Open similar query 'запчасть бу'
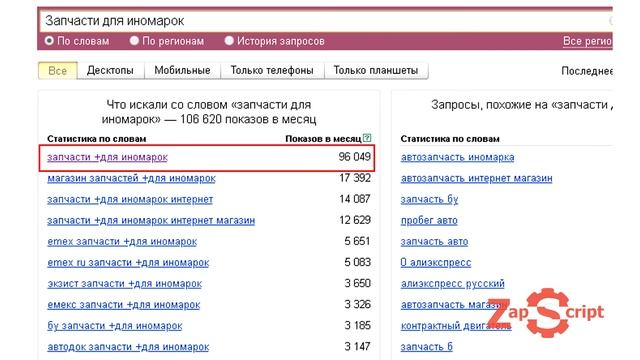Image resolution: width=640 pixels, height=360 pixels. pos(429,200)
